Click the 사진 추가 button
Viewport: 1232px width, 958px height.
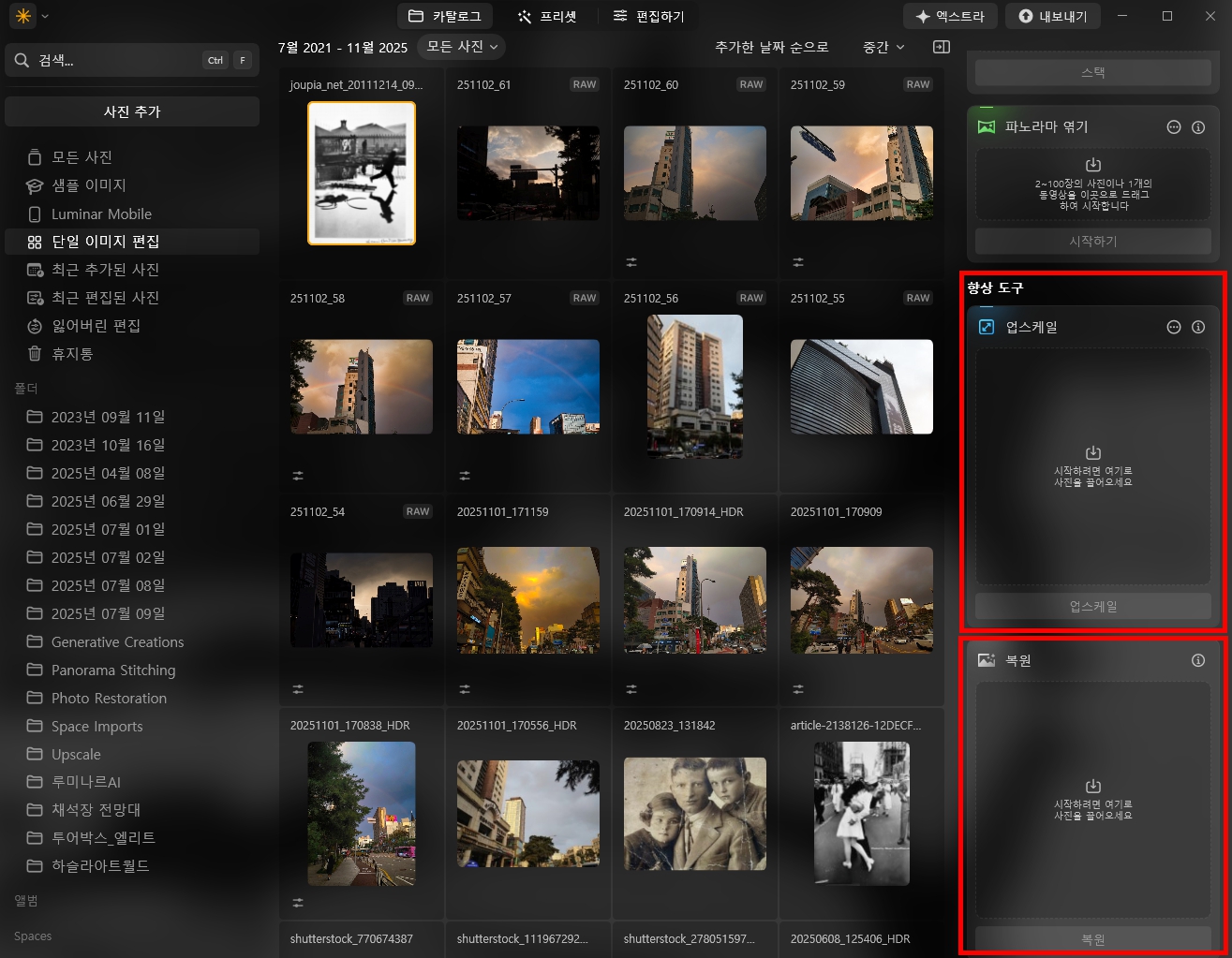pos(132,111)
